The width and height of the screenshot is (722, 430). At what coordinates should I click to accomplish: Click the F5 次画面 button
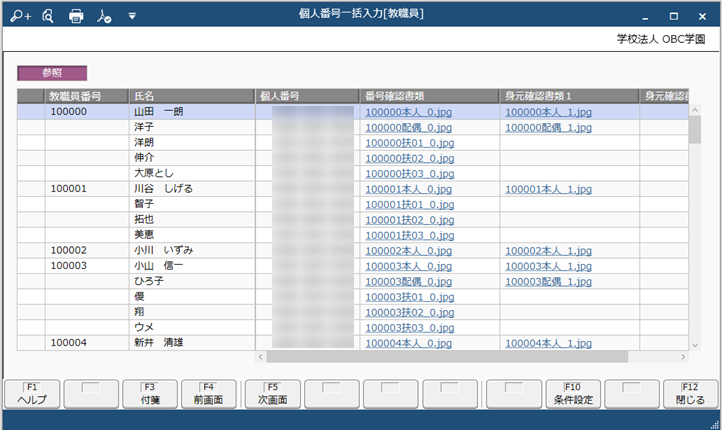(x=273, y=394)
